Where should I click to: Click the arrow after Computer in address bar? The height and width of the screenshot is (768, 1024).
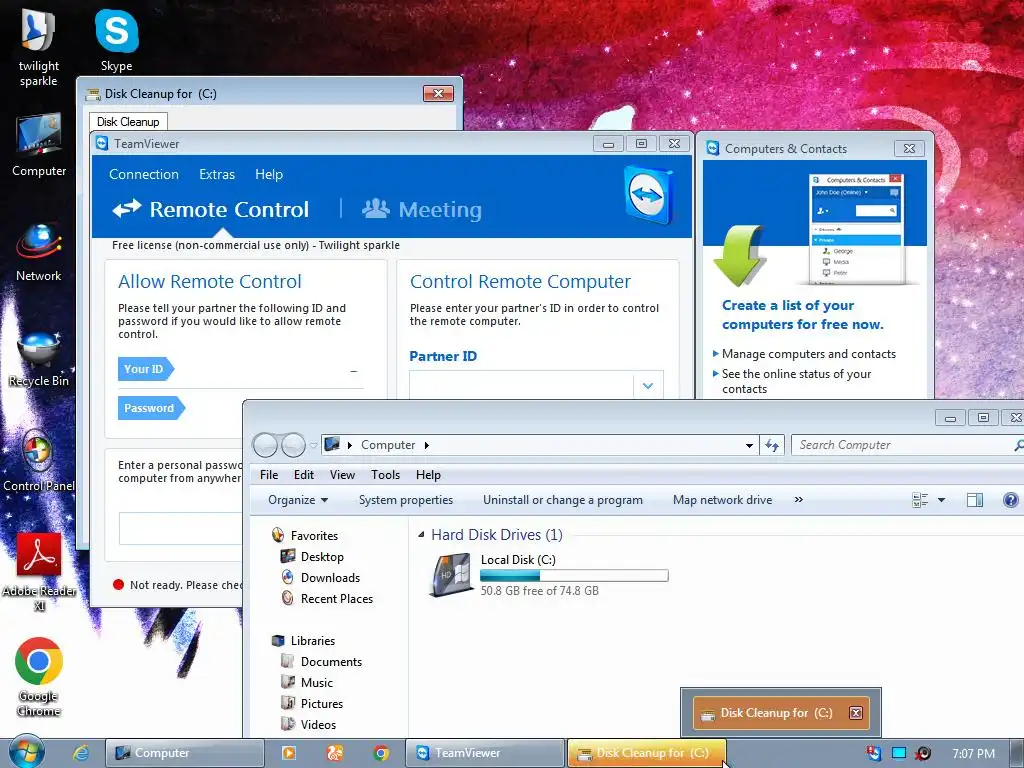426,445
